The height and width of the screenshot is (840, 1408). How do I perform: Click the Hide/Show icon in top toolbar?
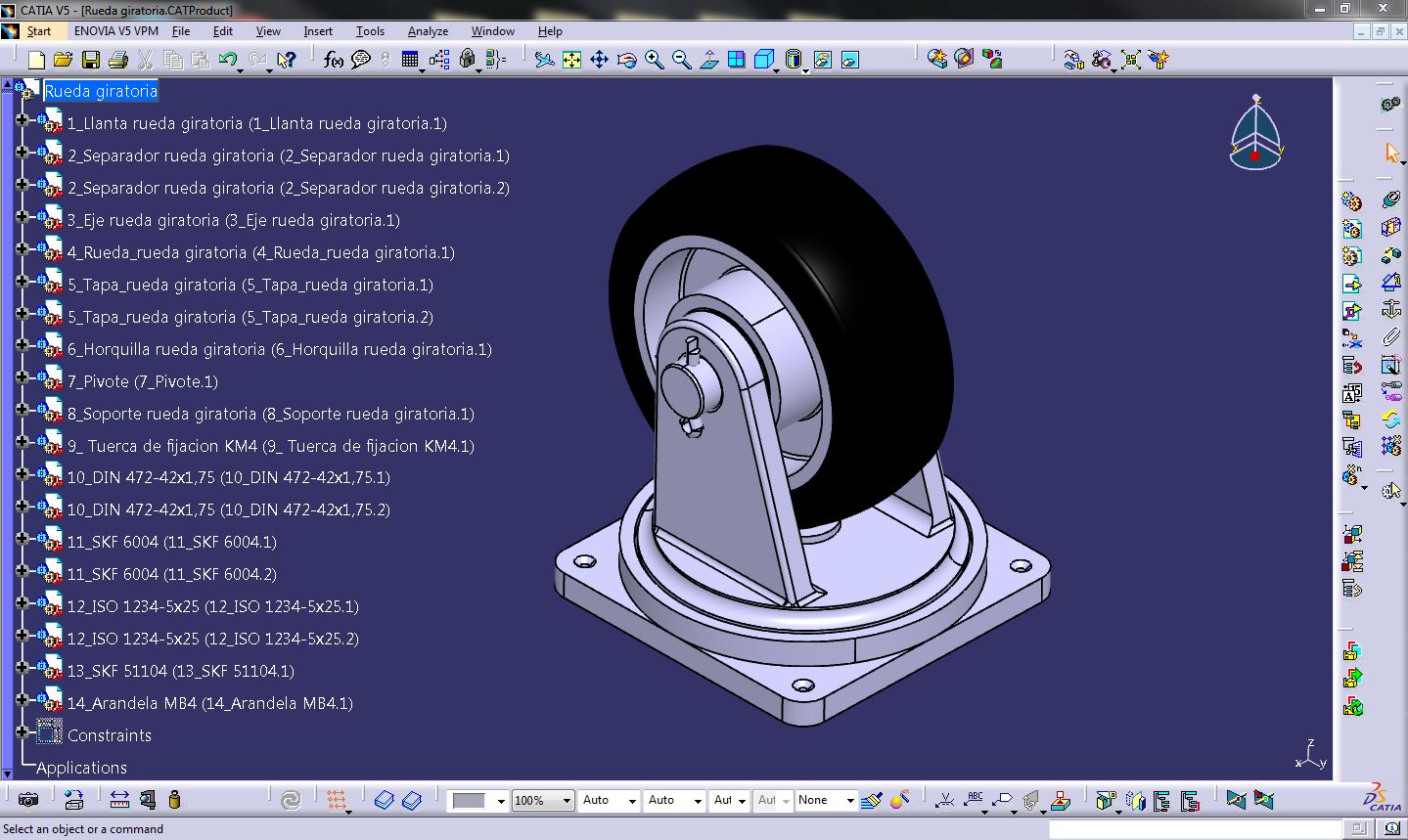tap(822, 60)
